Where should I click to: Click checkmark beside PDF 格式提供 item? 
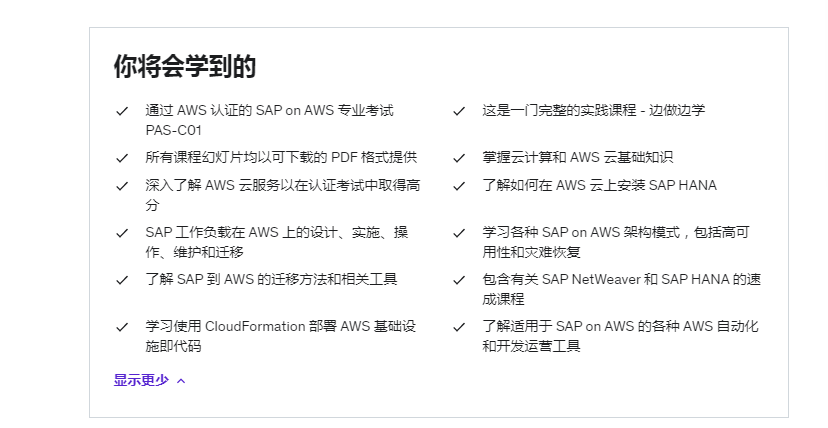click(122, 158)
